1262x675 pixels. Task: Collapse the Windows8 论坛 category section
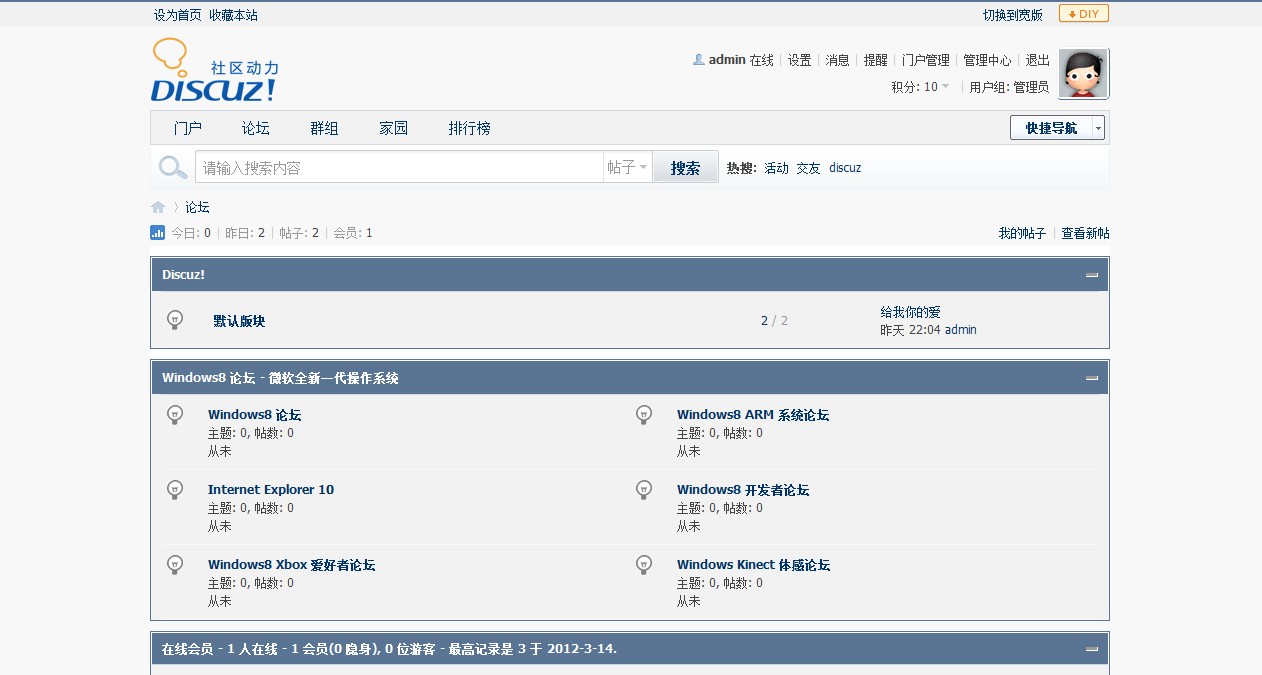coord(1092,378)
